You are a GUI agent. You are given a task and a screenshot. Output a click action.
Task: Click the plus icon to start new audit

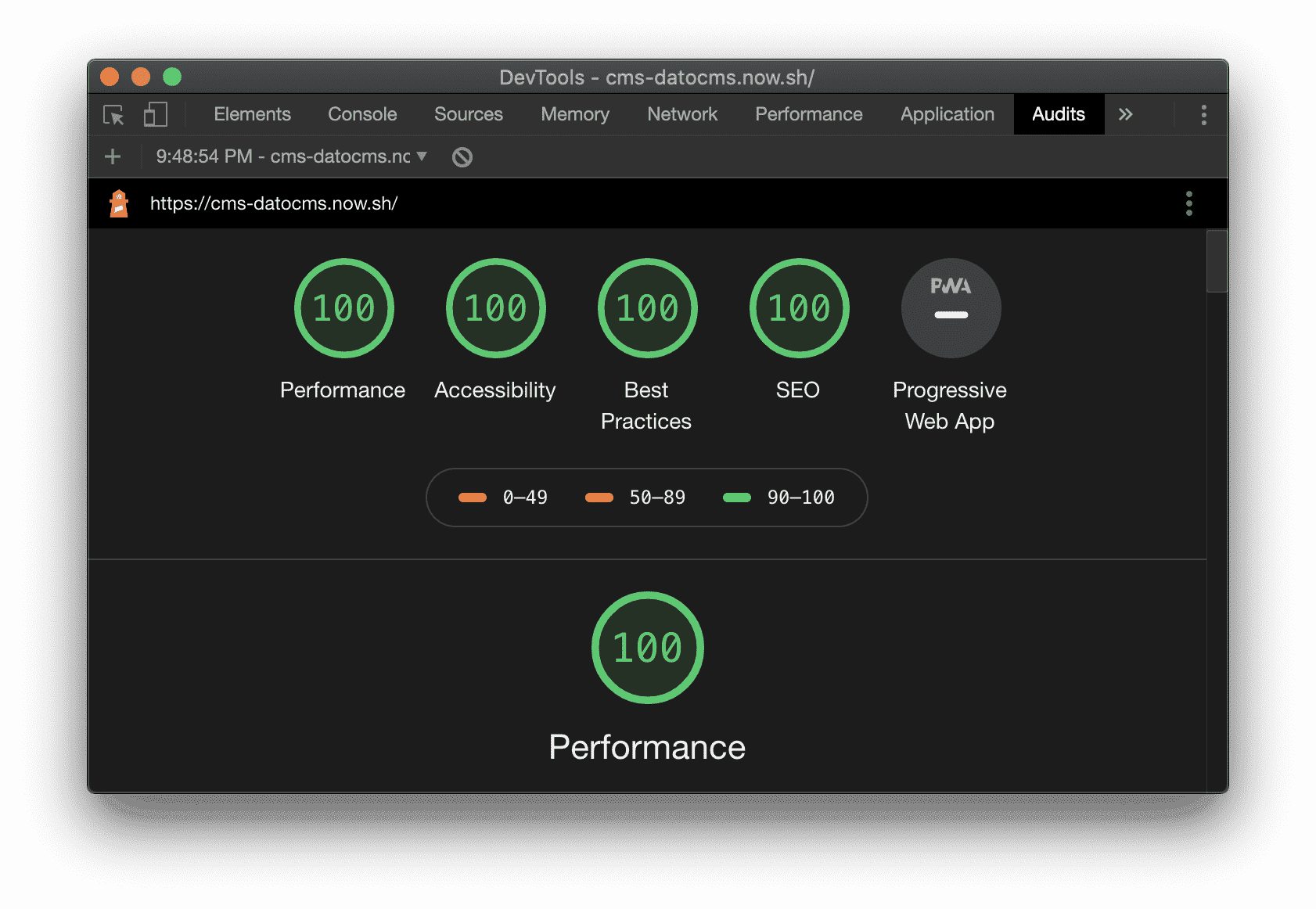pos(112,156)
